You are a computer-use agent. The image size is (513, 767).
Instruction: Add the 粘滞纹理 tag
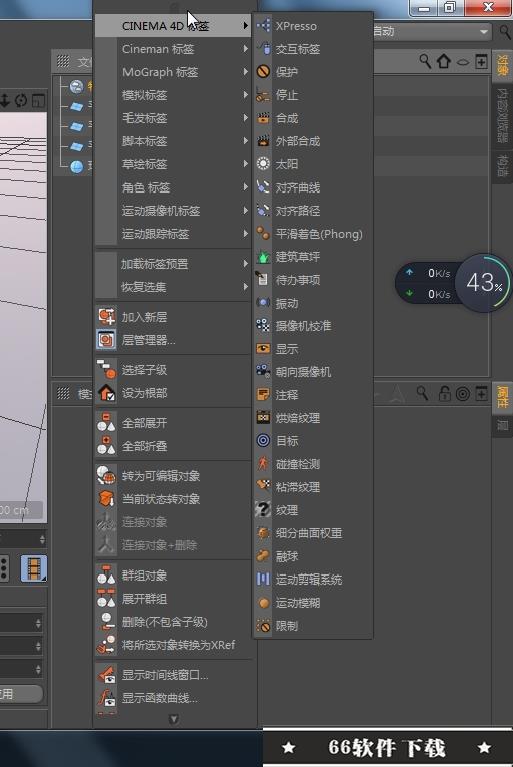[312, 487]
